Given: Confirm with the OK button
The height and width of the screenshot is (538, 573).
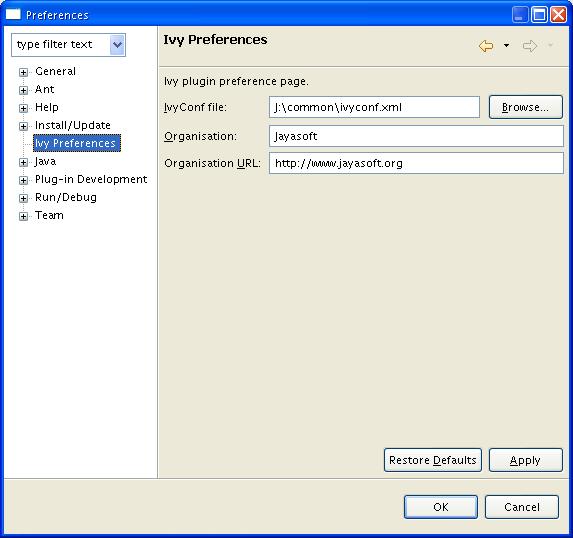Looking at the screenshot, I should pyautogui.click(x=441, y=507).
